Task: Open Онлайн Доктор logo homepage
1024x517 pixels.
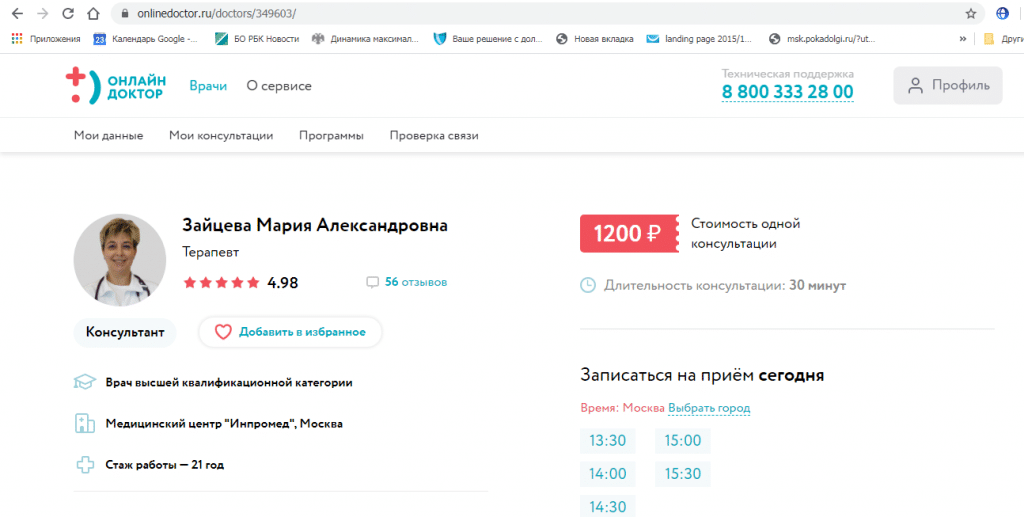Action: [x=116, y=86]
